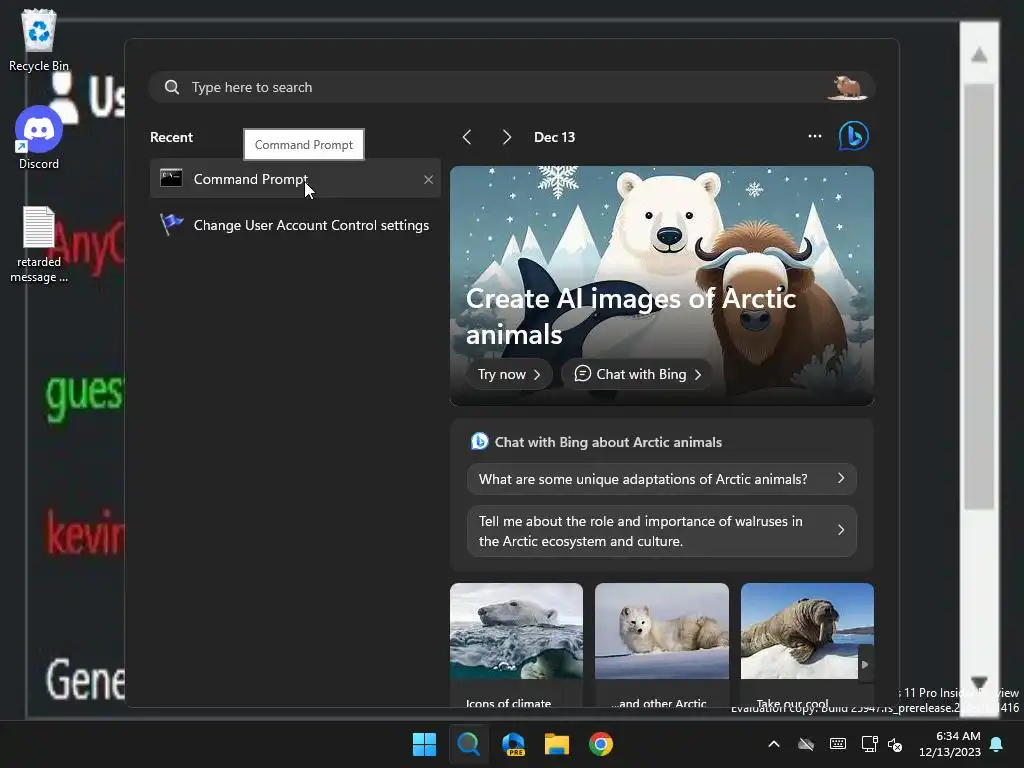Launch Microsoft Edge PRE from taskbar

click(513, 744)
